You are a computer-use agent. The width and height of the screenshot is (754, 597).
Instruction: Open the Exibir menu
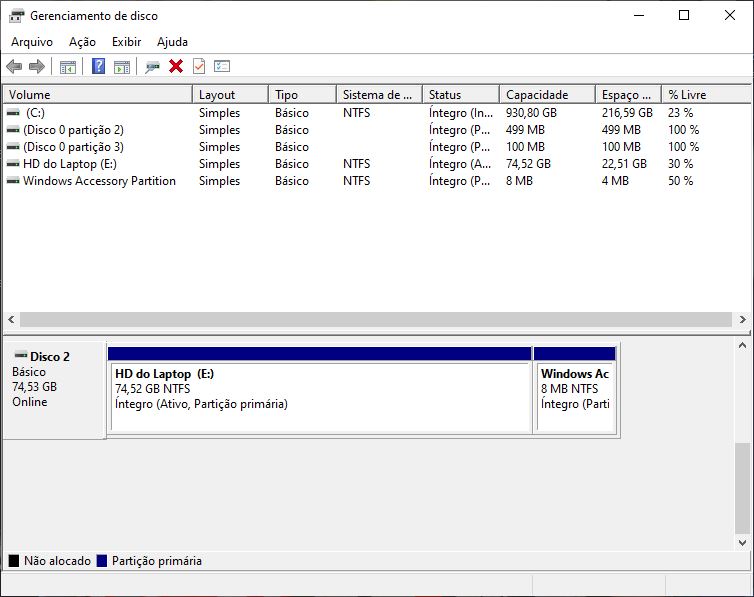coord(126,42)
